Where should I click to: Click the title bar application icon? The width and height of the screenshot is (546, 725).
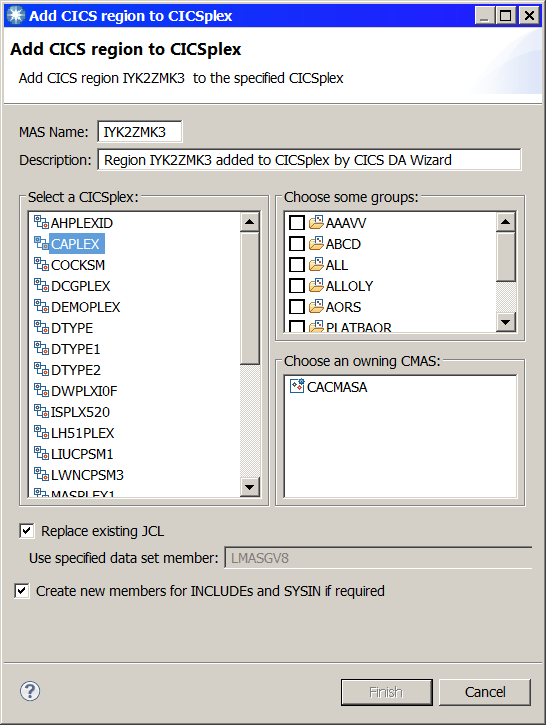pos(15,15)
